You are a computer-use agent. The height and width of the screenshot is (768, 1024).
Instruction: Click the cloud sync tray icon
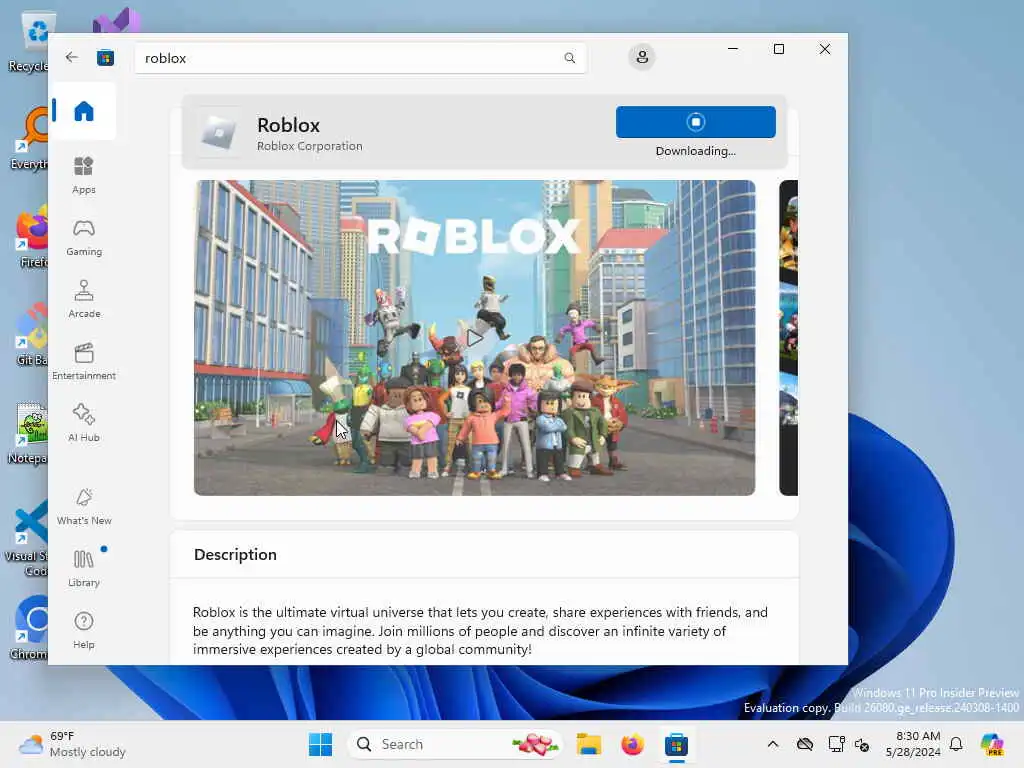805,744
